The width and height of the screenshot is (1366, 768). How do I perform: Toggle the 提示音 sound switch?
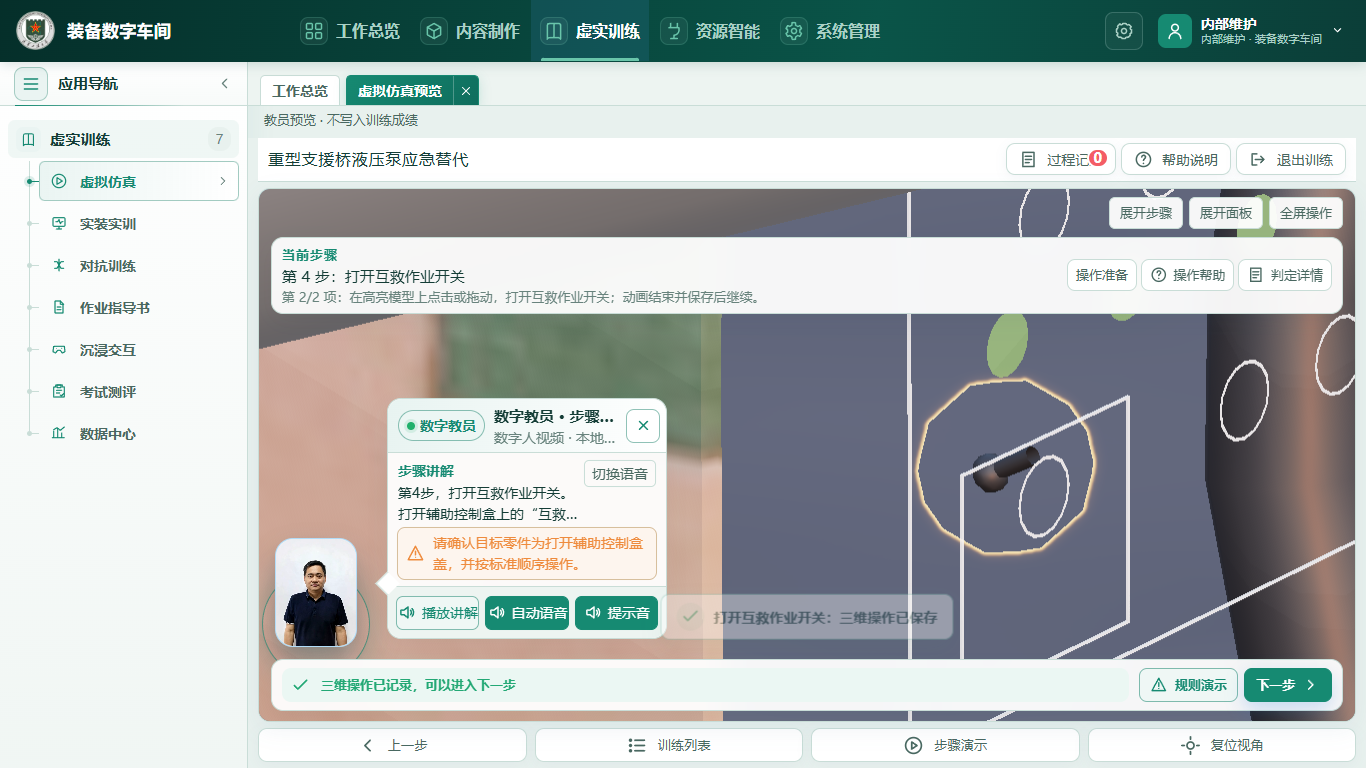point(617,613)
